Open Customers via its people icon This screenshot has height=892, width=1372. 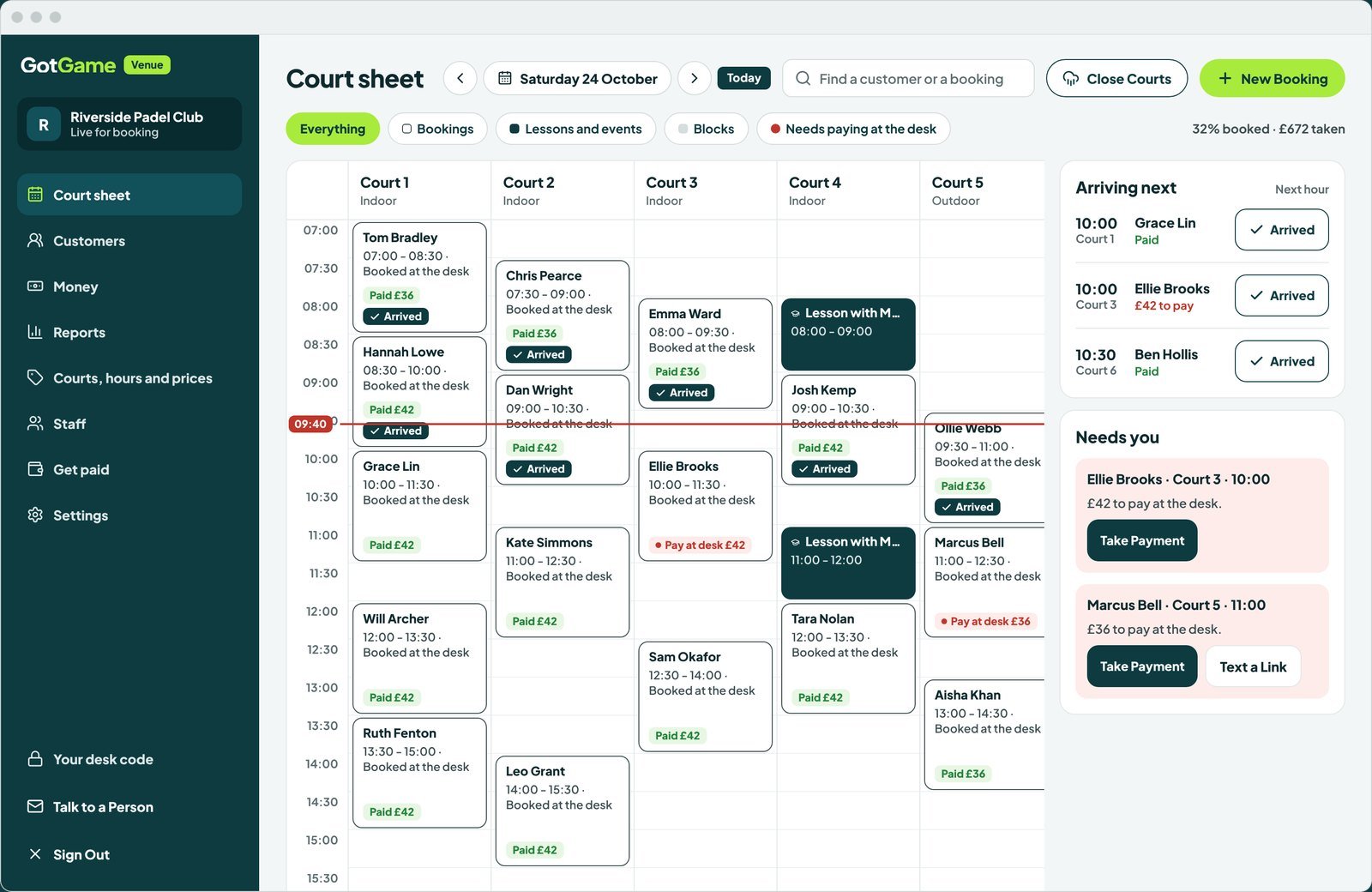(x=35, y=240)
